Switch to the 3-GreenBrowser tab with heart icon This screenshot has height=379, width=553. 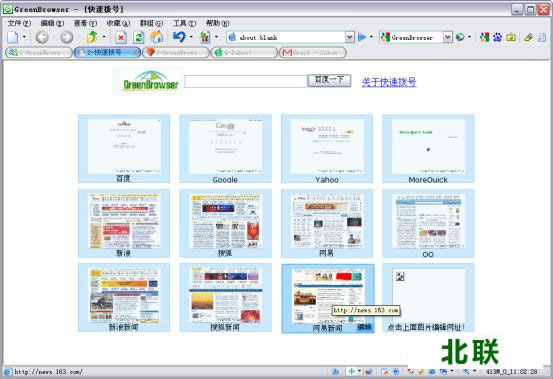point(176,53)
